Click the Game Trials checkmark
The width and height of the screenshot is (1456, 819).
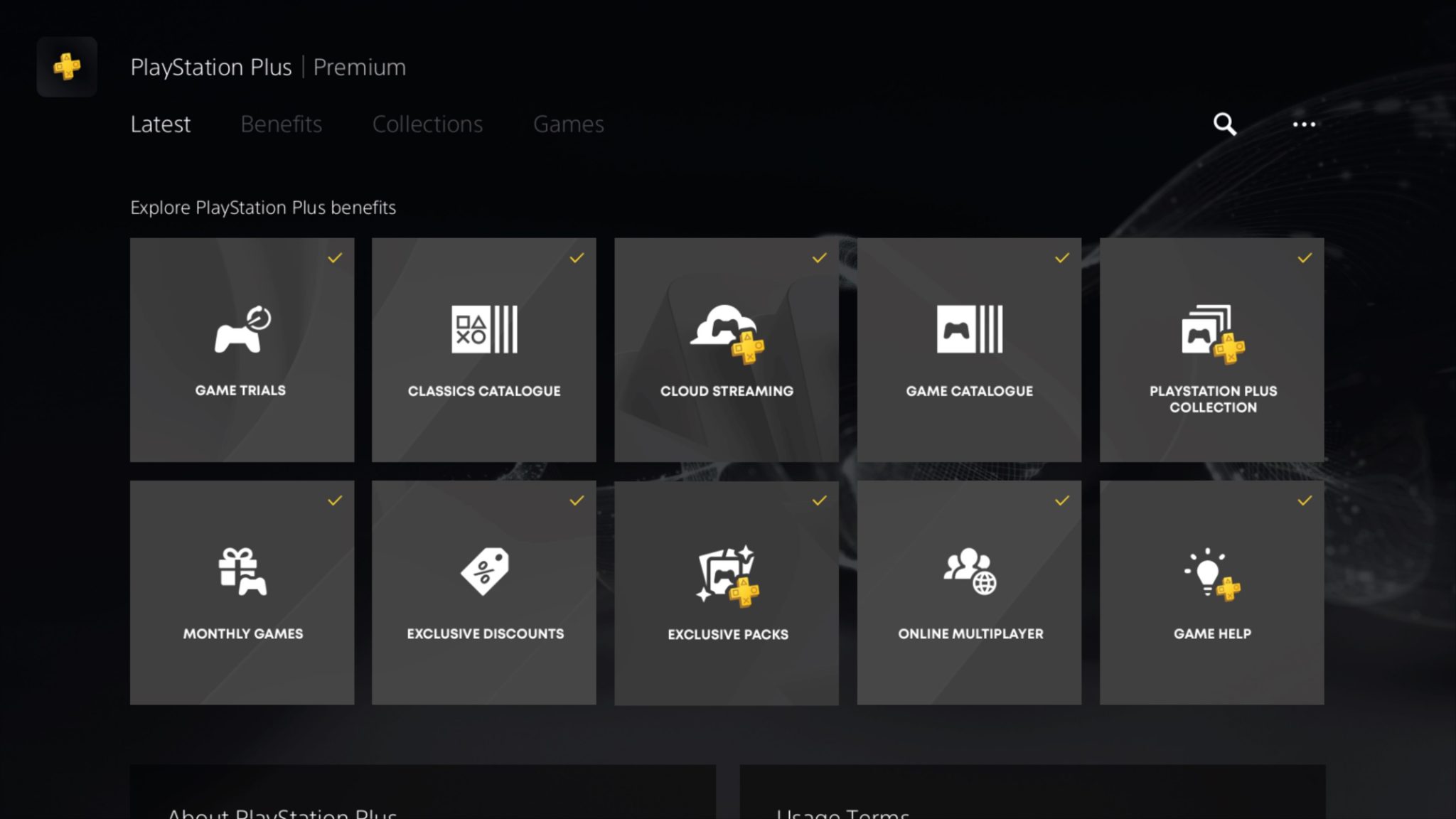point(335,258)
